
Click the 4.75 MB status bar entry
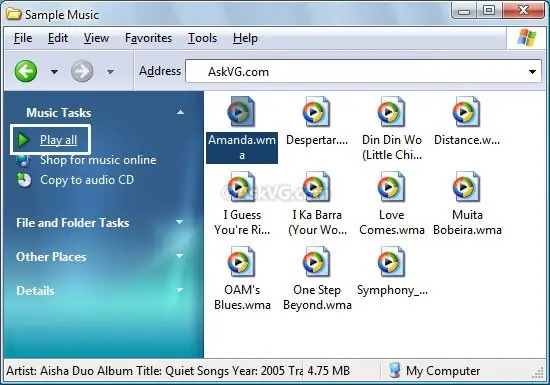pos(328,371)
